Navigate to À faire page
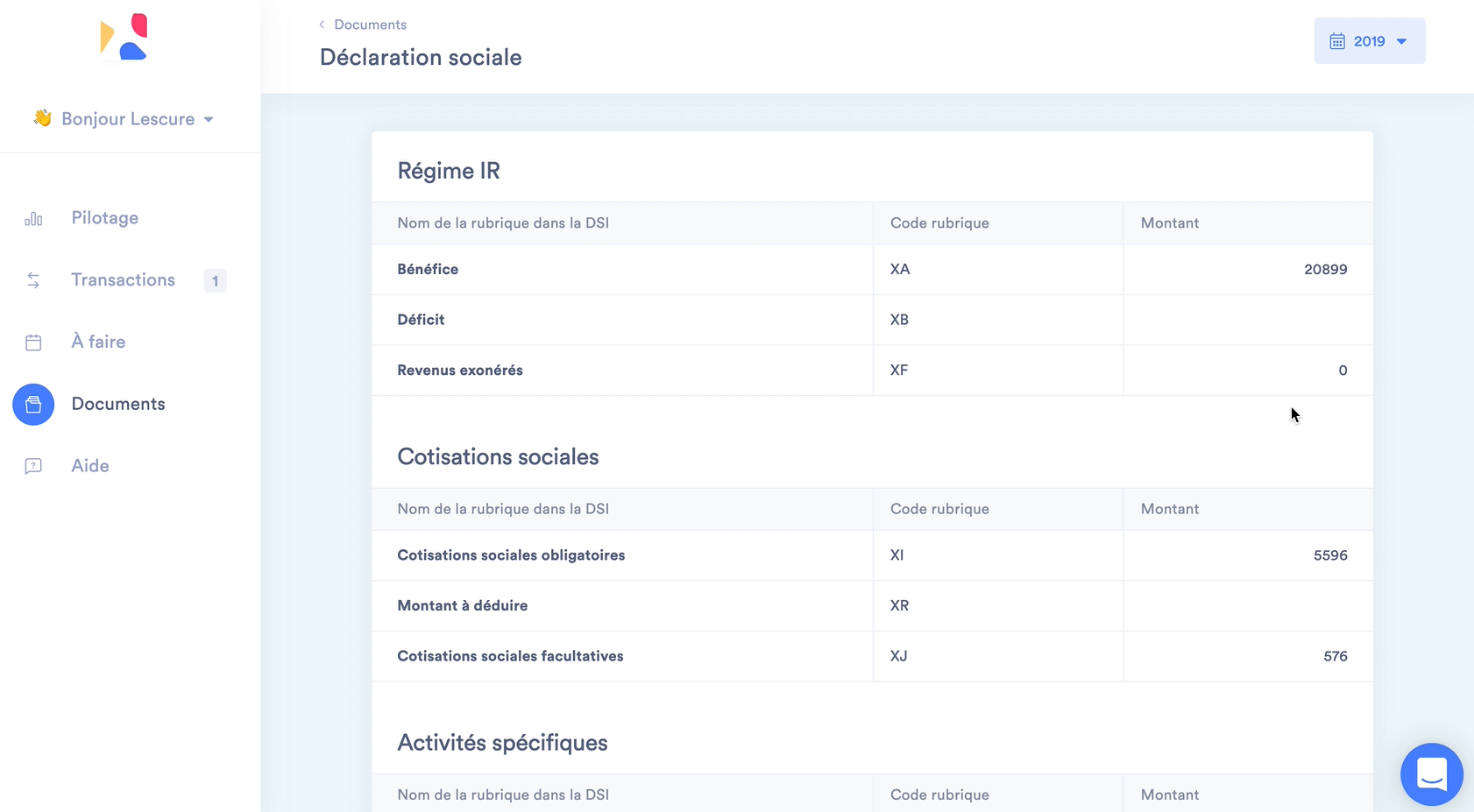This screenshot has height=812, width=1474. point(98,342)
